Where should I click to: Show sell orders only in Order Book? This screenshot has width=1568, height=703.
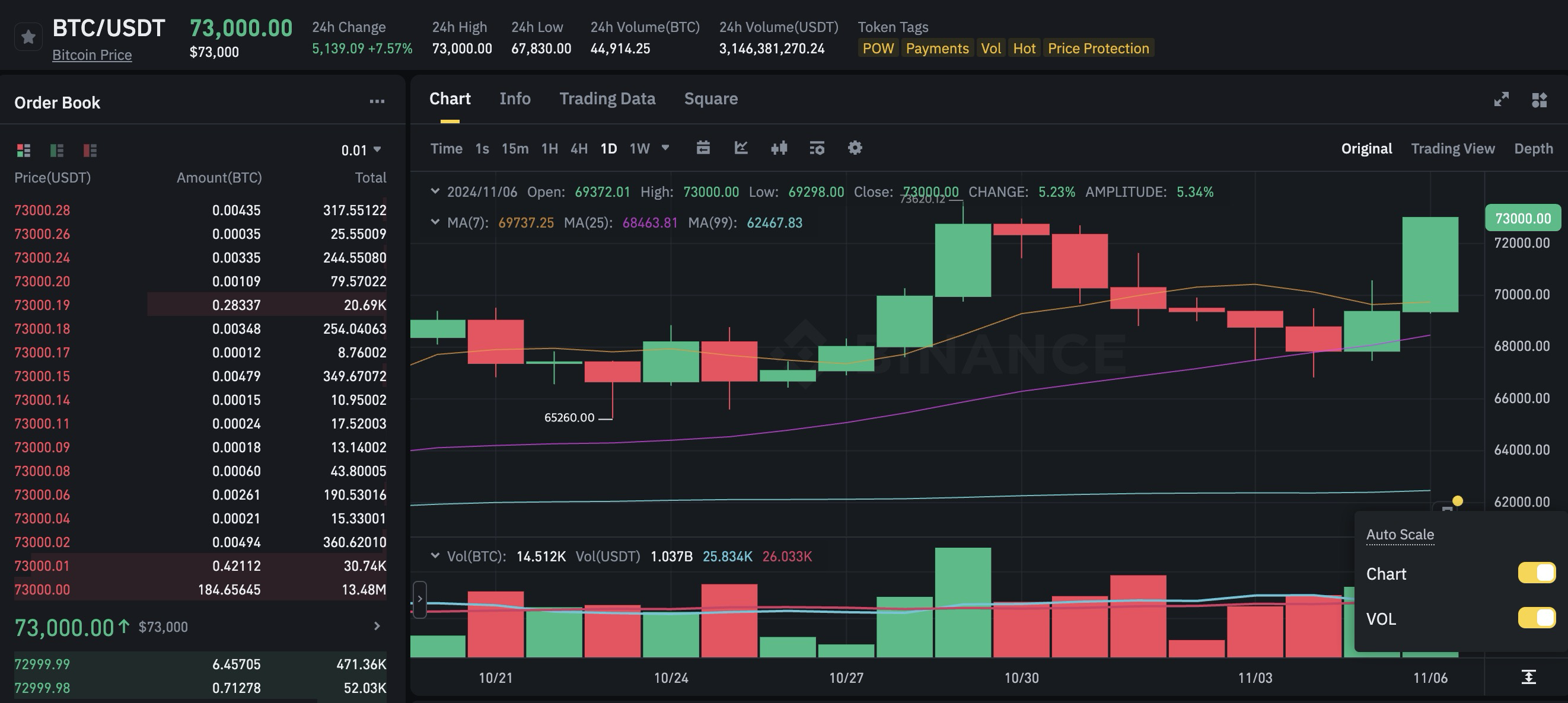tap(90, 151)
